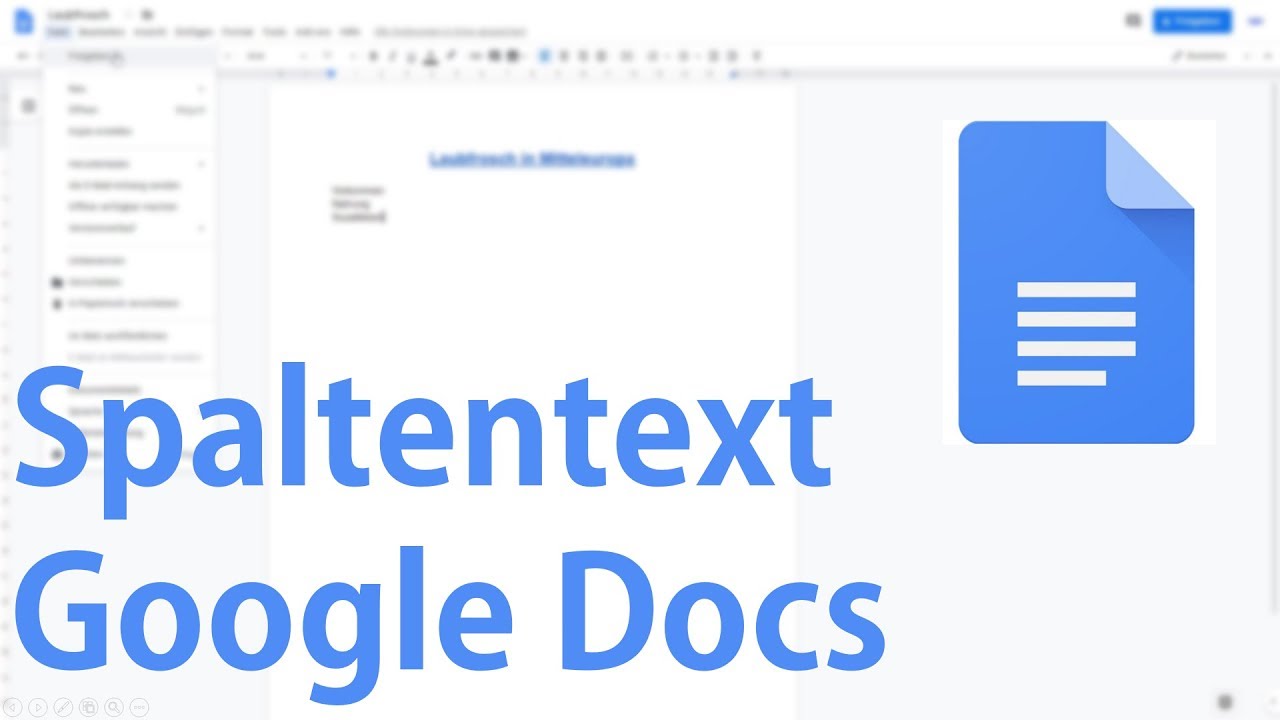Viewport: 1280px width, 720px height.
Task: Open the Einfügen menu
Action: [x=193, y=32]
